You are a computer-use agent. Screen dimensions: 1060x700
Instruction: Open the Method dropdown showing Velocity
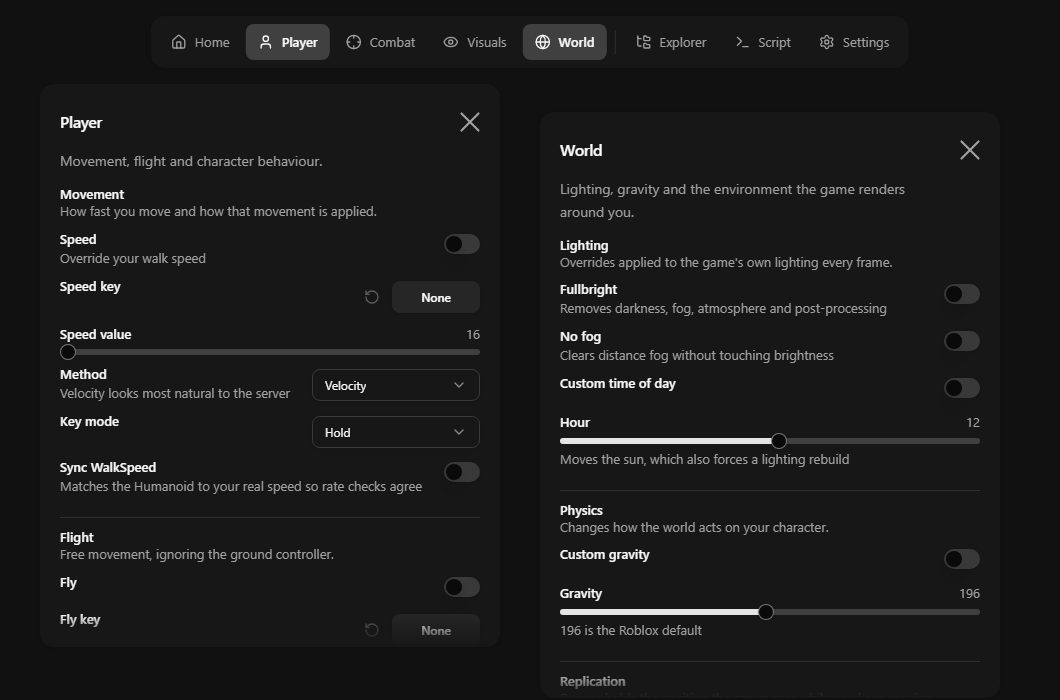(395, 385)
